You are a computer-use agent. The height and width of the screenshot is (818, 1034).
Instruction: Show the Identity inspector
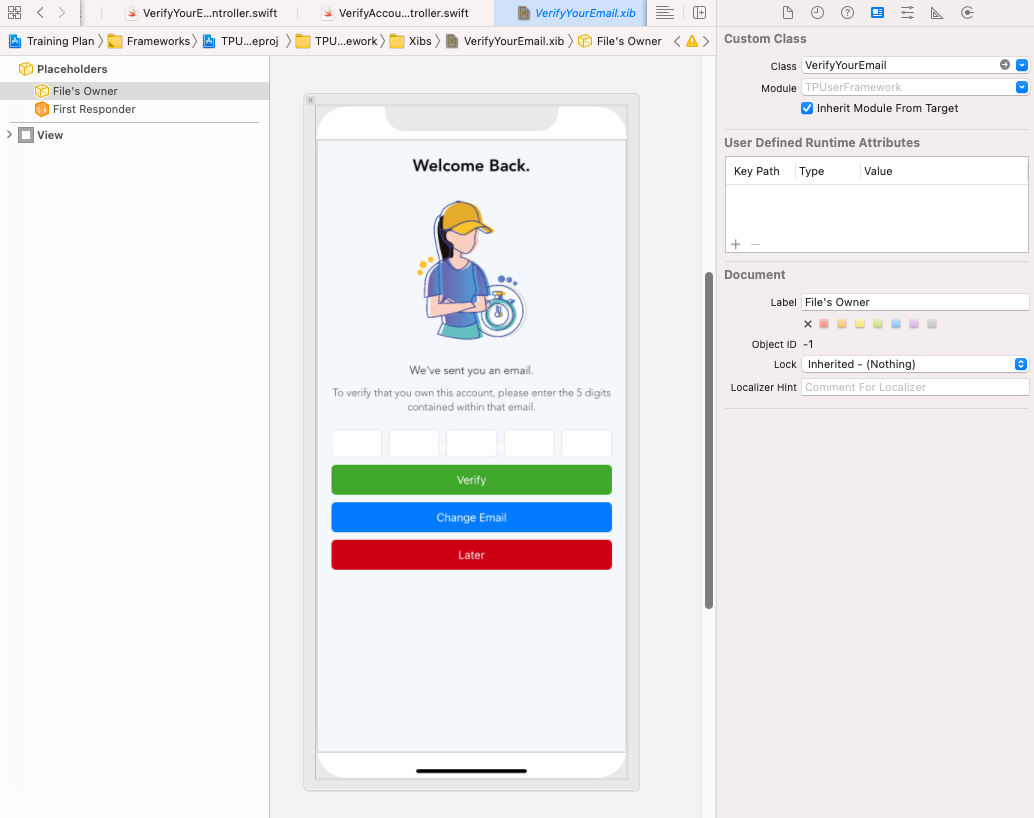877,13
